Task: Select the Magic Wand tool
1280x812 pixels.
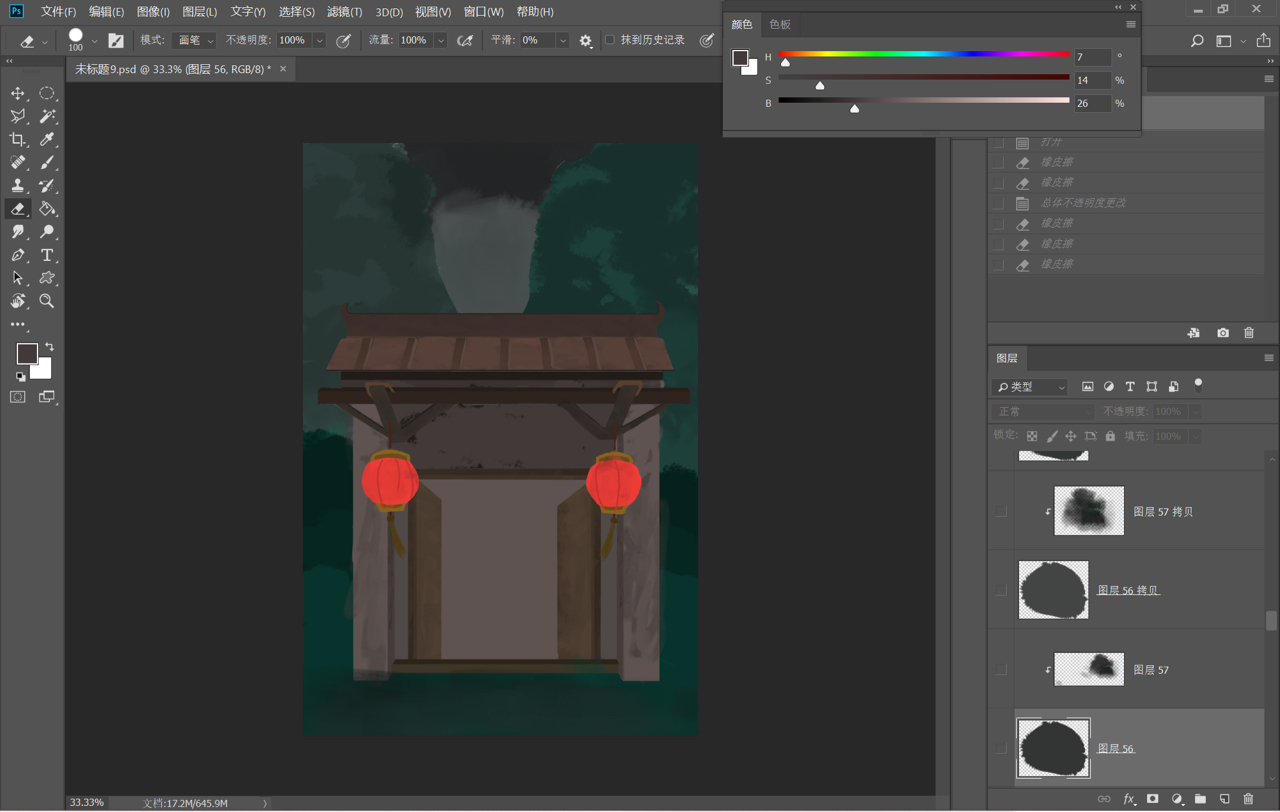Action: 47,116
